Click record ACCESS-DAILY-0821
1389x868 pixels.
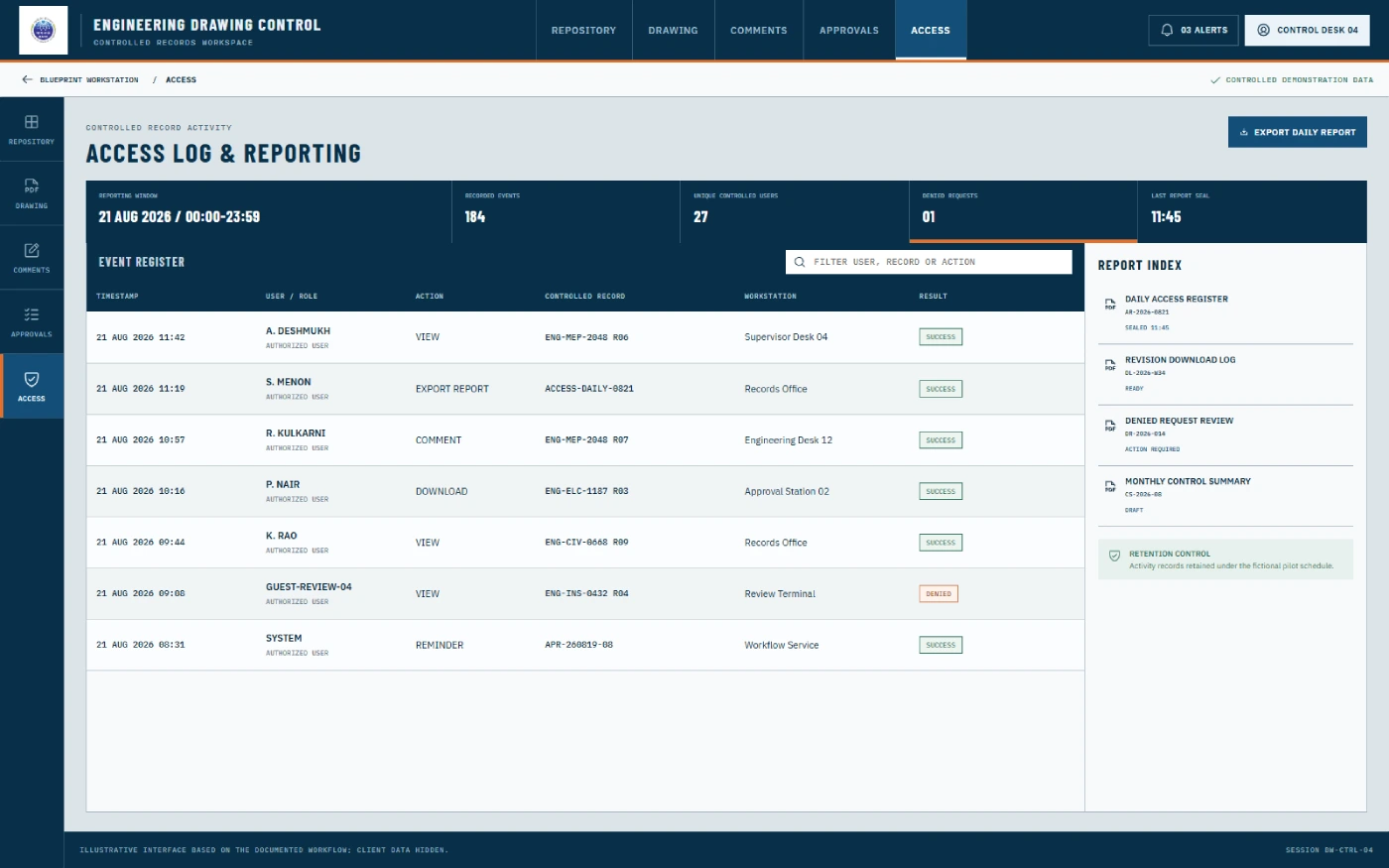pyautogui.click(x=589, y=389)
